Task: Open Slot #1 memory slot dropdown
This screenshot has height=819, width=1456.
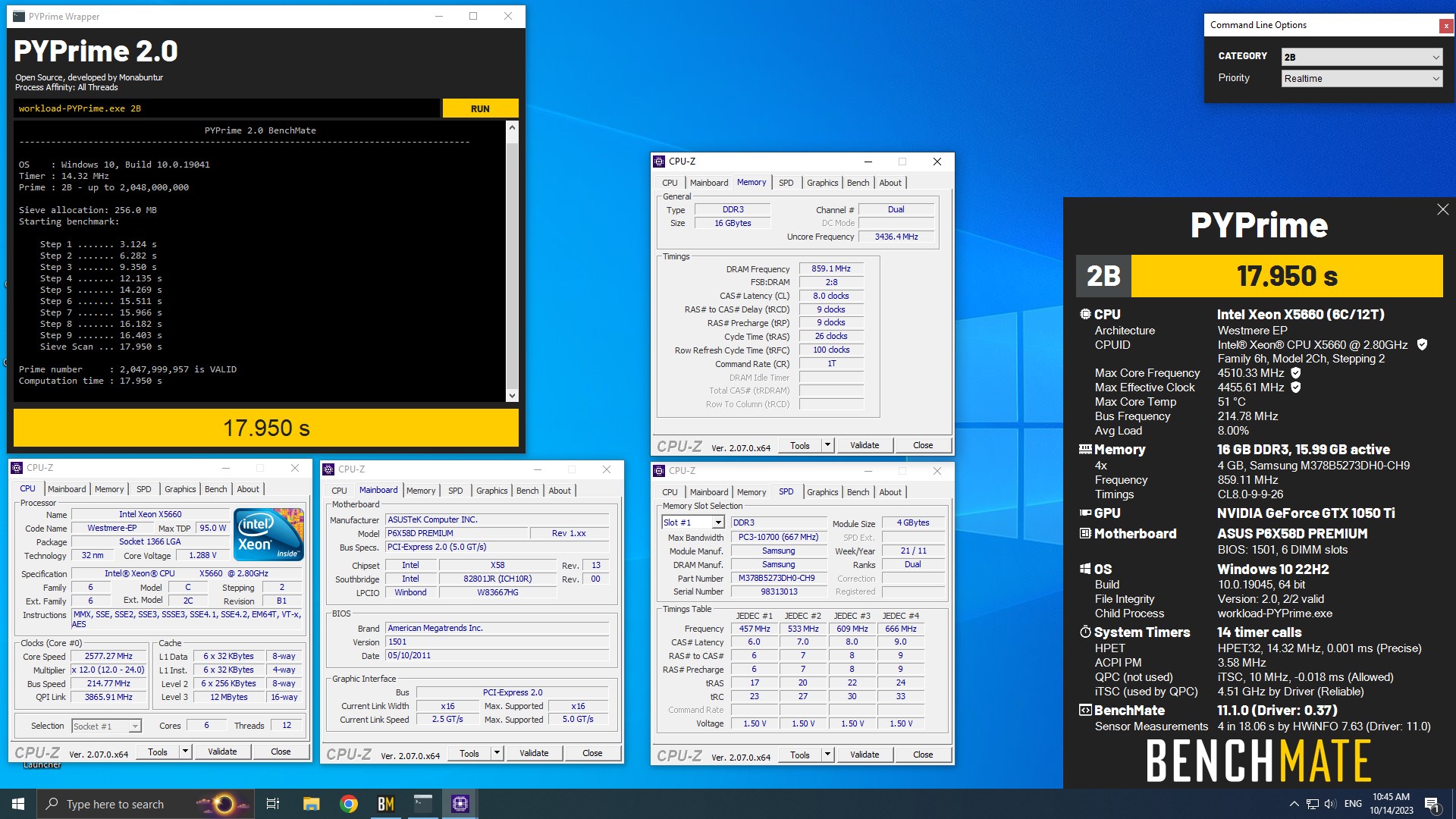Action: tap(693, 522)
